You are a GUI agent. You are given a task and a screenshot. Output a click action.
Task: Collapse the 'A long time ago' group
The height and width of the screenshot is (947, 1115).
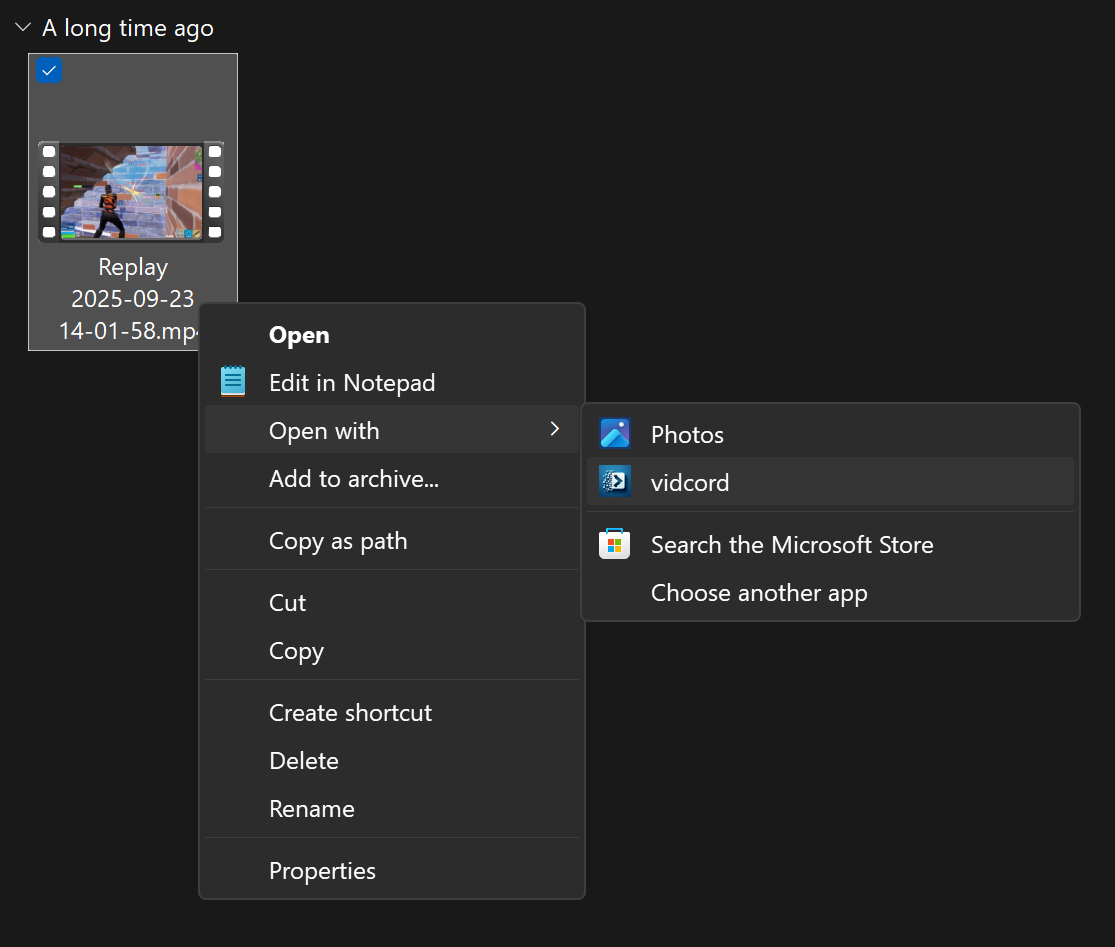click(23, 27)
